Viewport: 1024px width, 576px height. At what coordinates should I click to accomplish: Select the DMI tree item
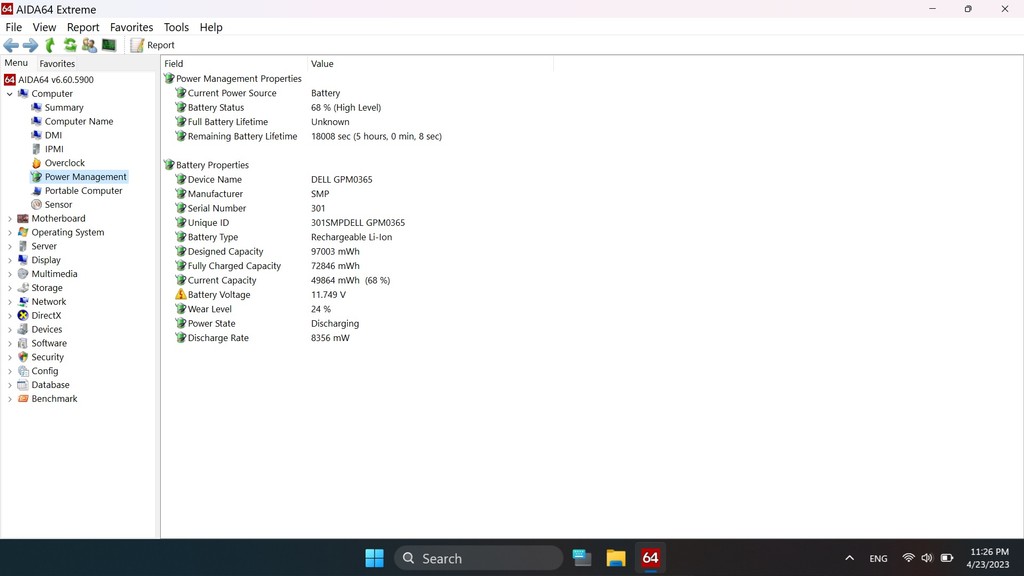pos(53,135)
